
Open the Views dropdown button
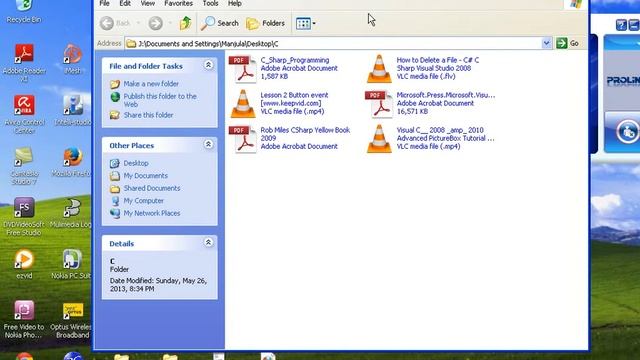(306, 23)
